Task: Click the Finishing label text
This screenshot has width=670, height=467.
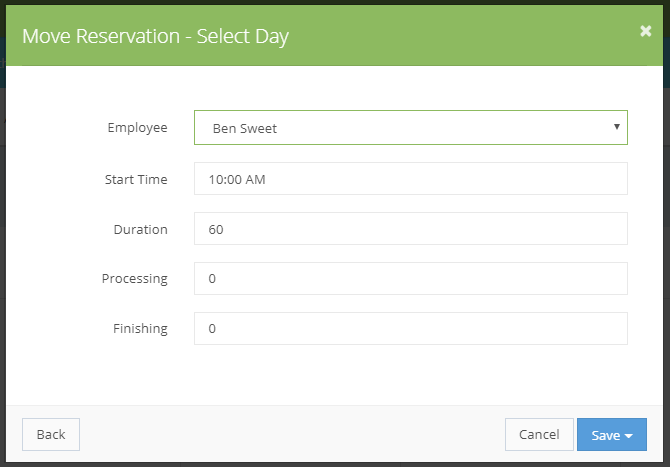Action: [x=140, y=329]
